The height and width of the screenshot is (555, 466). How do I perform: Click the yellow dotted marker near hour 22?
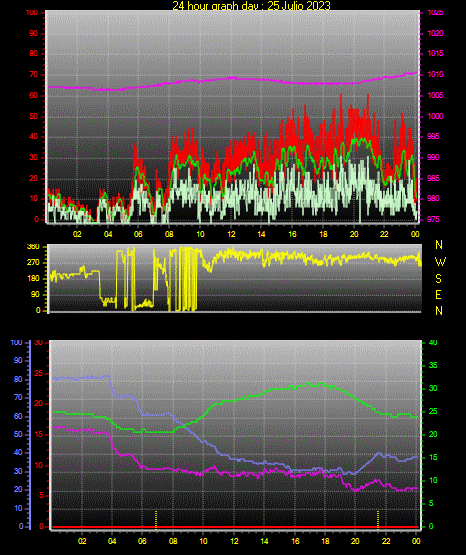pos(378,519)
